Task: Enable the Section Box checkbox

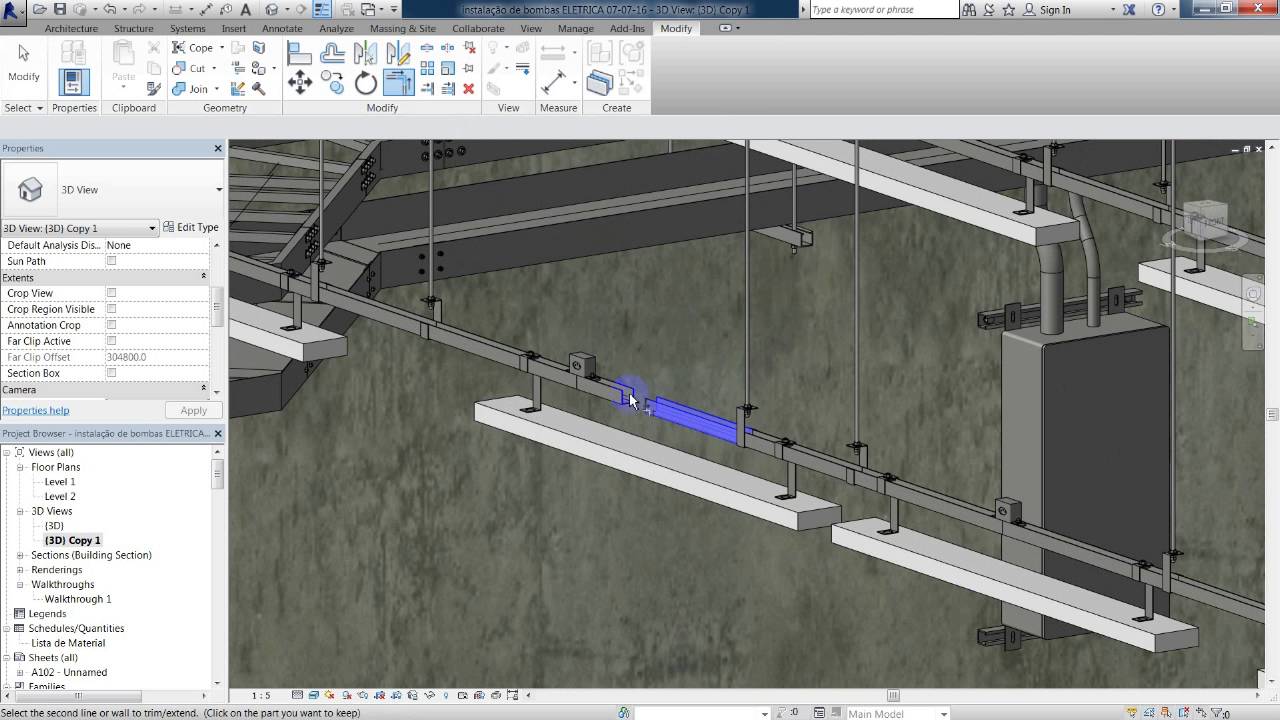Action: point(111,373)
